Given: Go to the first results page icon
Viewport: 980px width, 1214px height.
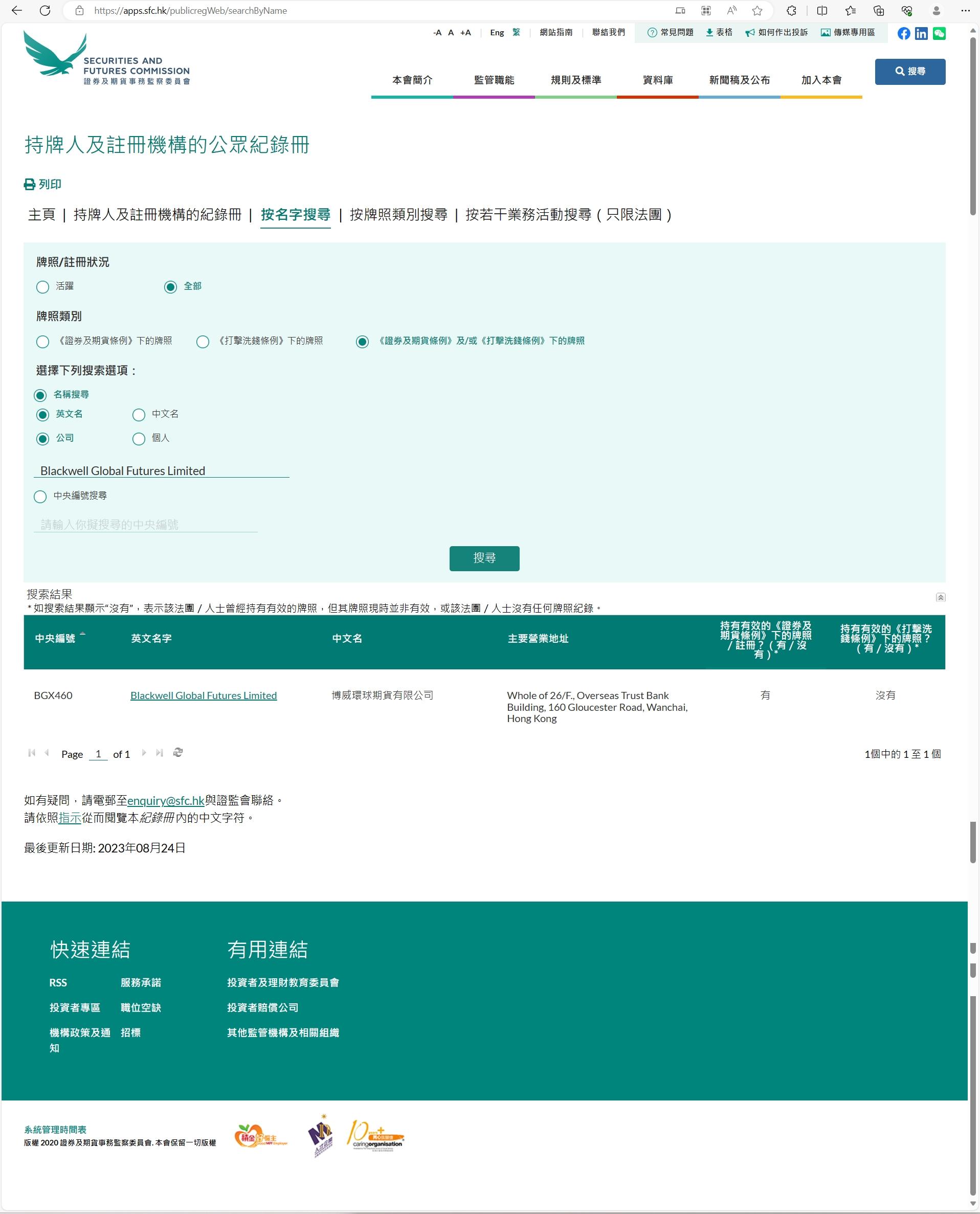Looking at the screenshot, I should pos(32,753).
